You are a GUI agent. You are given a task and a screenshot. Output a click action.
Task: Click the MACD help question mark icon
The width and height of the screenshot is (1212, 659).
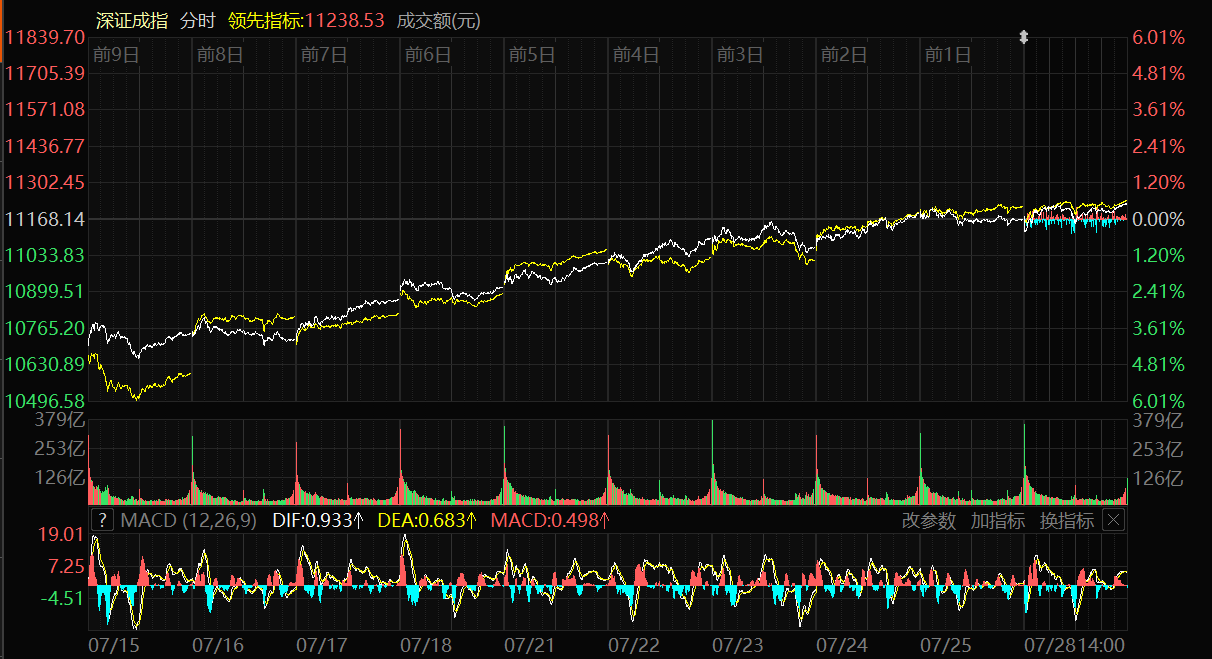click(x=101, y=520)
